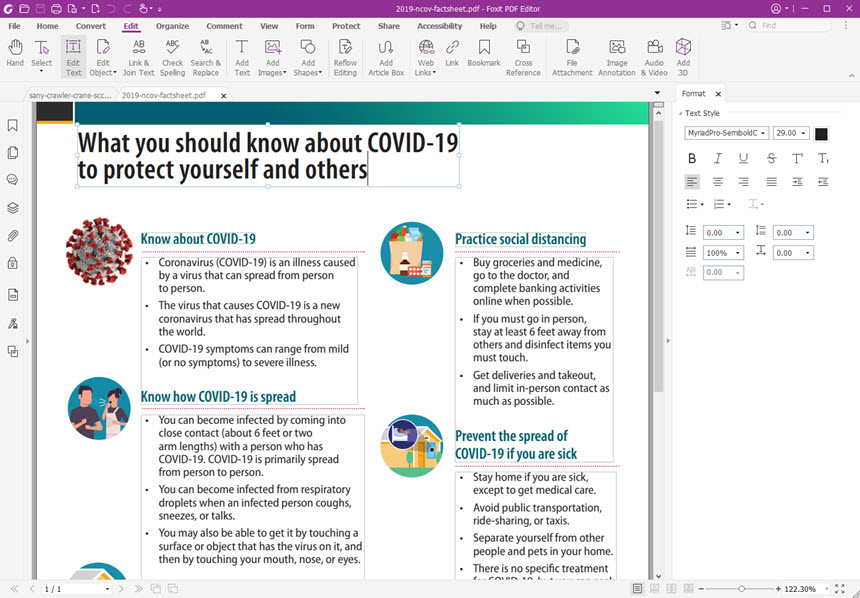Expand the Web Links dropdown
Viewport: 860px width, 598px height.
click(x=434, y=73)
